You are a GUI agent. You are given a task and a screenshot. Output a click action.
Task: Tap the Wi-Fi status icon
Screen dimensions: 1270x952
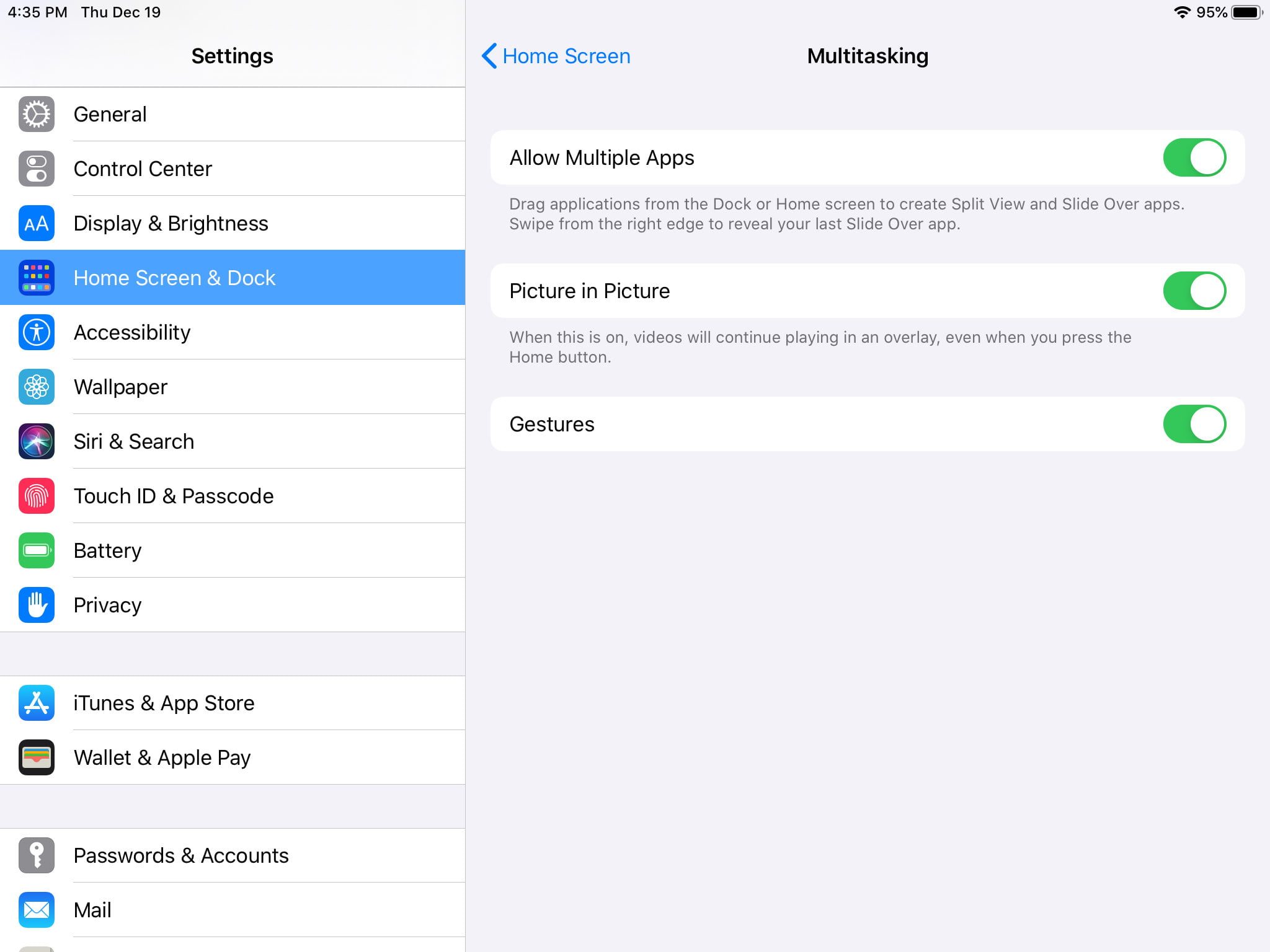tap(1182, 12)
